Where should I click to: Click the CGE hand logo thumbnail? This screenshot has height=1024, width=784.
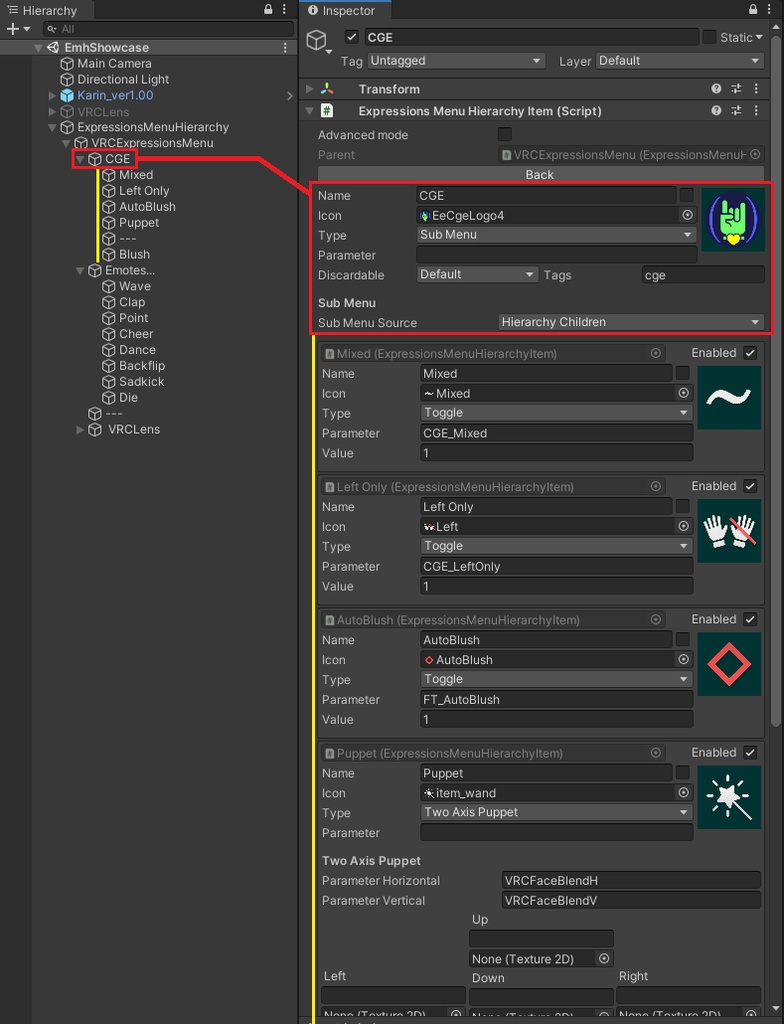tap(732, 220)
